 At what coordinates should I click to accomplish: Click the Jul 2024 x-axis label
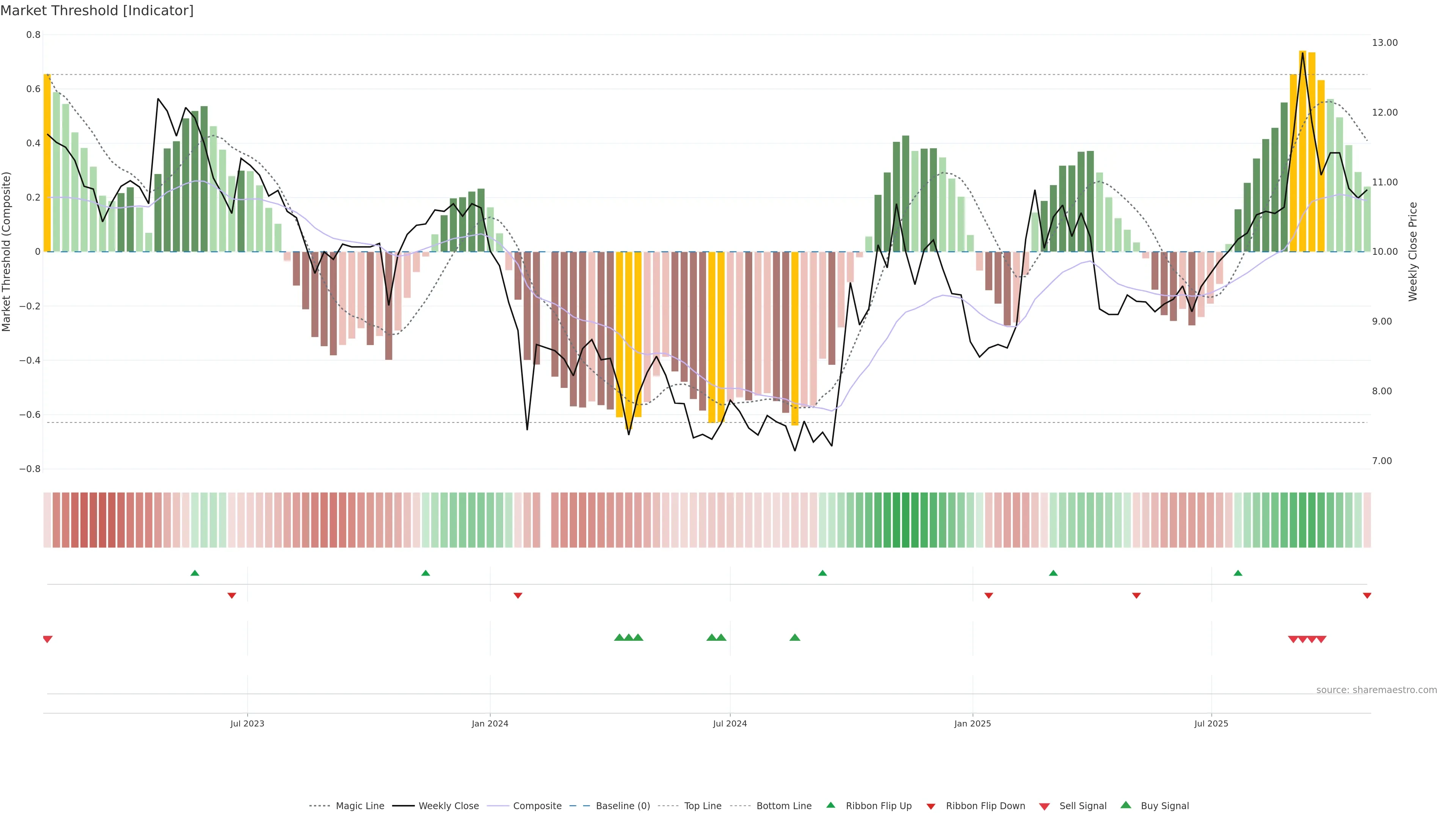tap(730, 723)
